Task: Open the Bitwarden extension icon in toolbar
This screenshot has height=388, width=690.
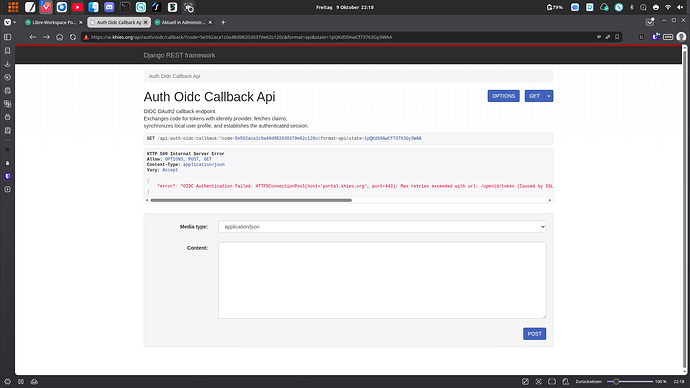Action: point(656,37)
